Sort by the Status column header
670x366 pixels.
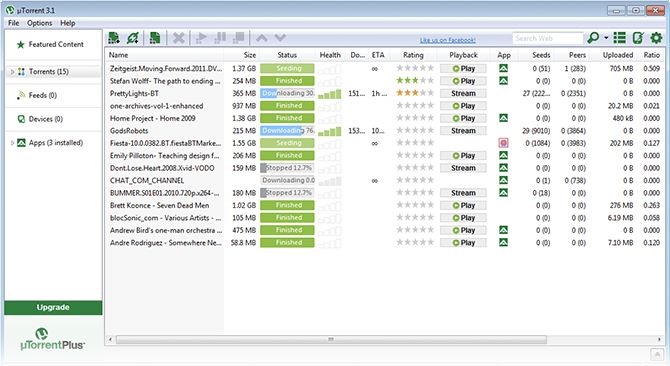click(287, 55)
